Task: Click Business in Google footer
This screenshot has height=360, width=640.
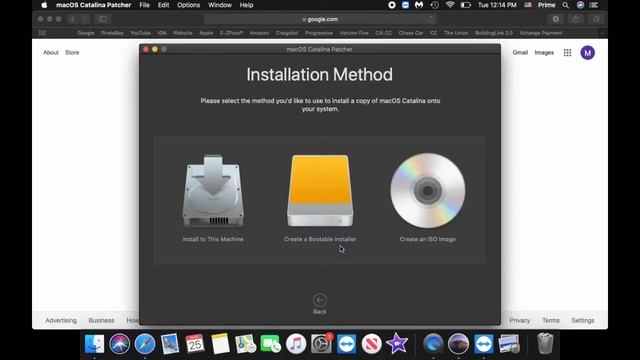Action: coord(101,320)
